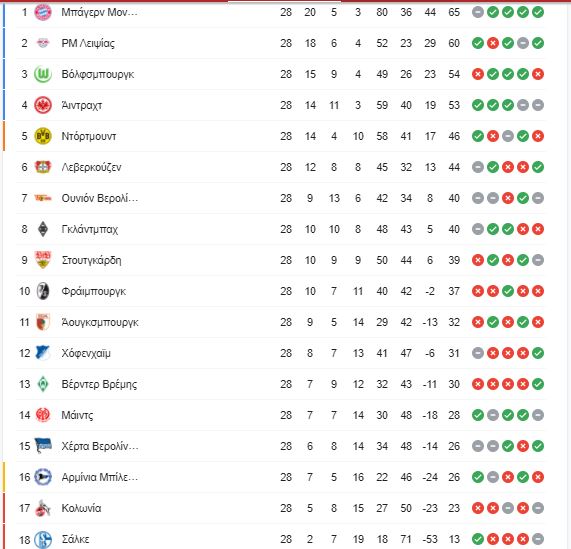
Task: Click the Werder Bremen green diamond logo
Action: (x=43, y=384)
